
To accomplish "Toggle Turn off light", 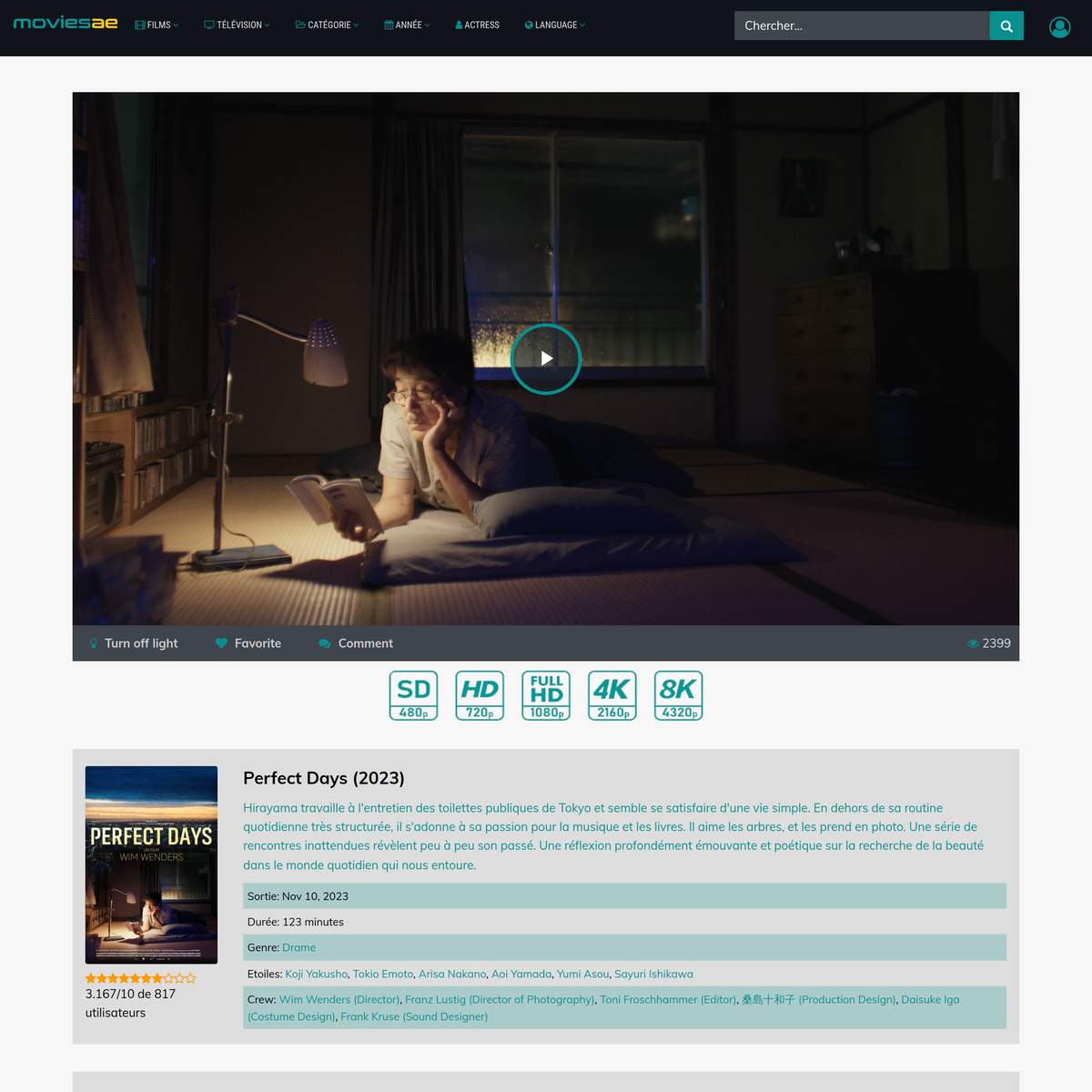I will (133, 643).
